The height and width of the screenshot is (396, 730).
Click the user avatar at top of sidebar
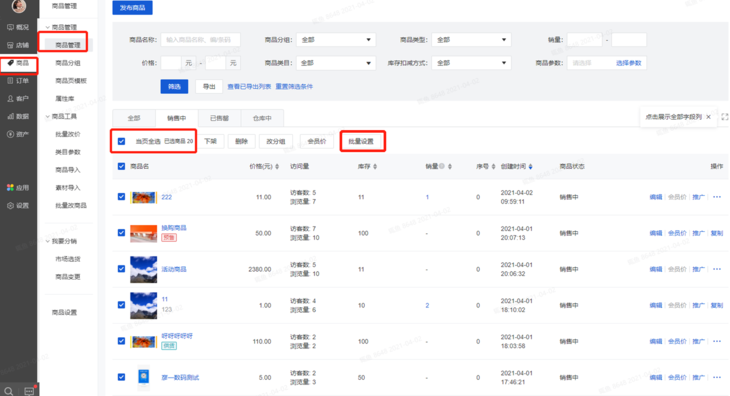[19, 6]
